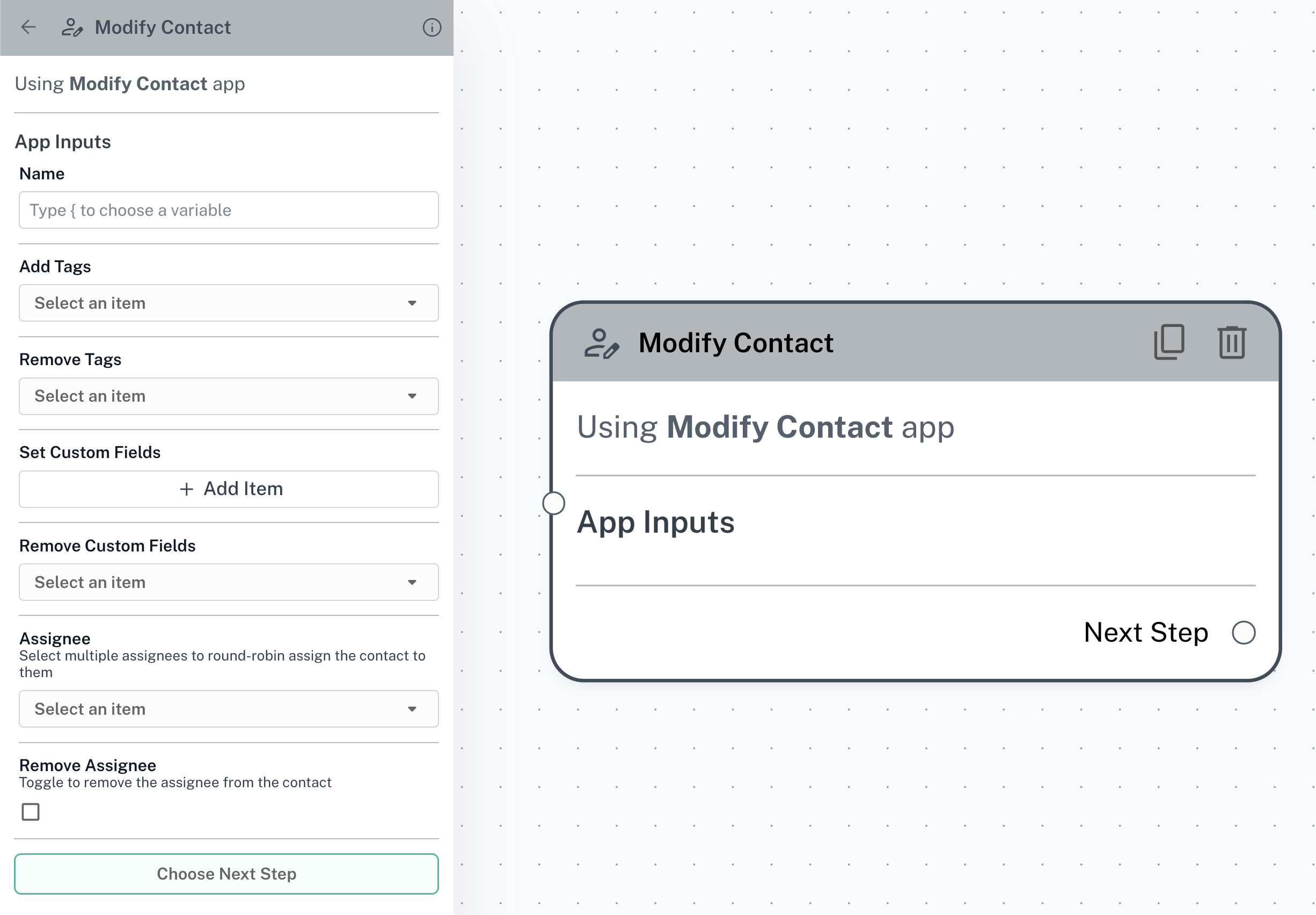The image size is (1316, 915).
Task: Click the App Inputs section on node
Action: coord(655,522)
